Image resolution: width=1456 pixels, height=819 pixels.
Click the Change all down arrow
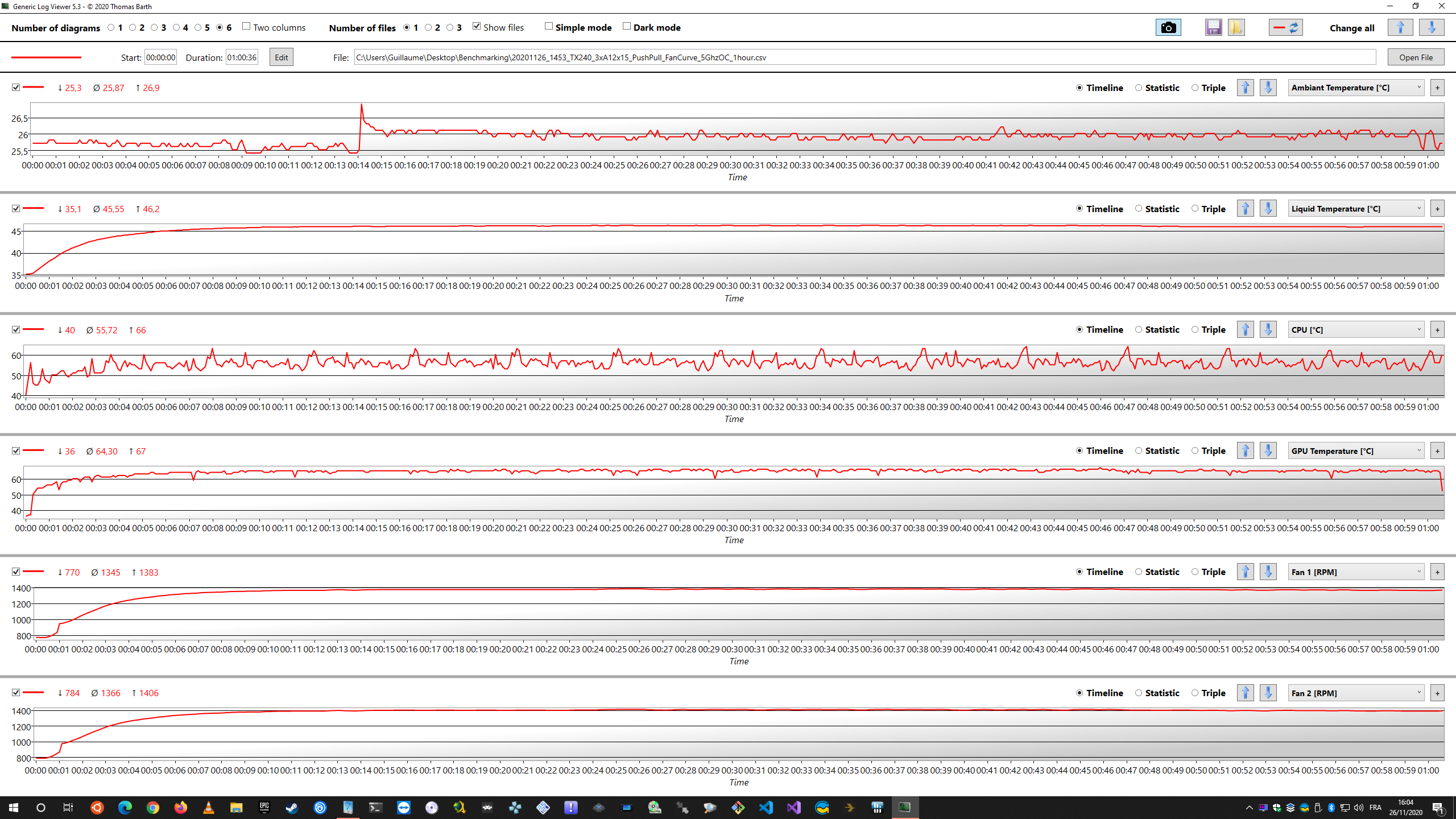[1431, 27]
